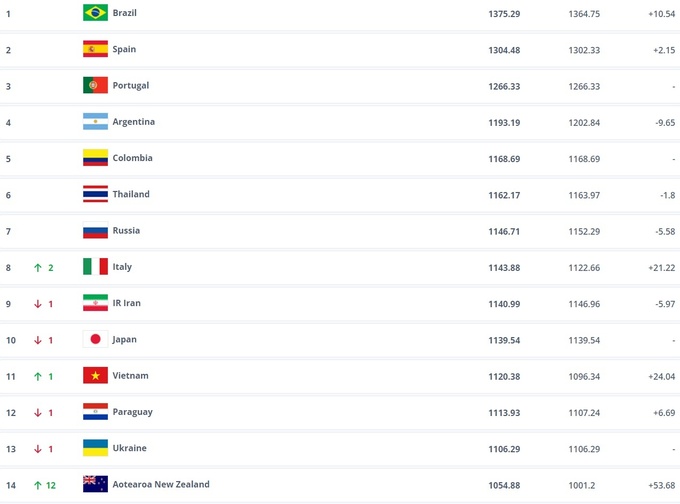Click green up arrow in Vietnam row

click(x=37, y=376)
